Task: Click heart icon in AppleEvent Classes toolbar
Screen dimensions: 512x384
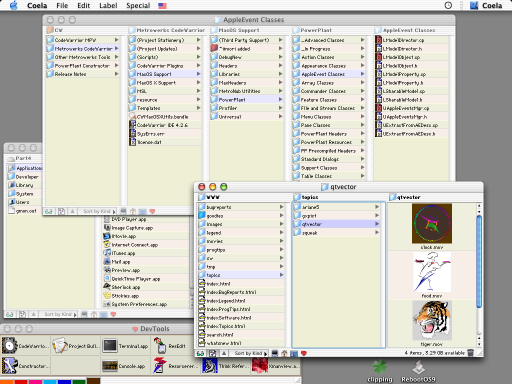Action: (x=152, y=211)
